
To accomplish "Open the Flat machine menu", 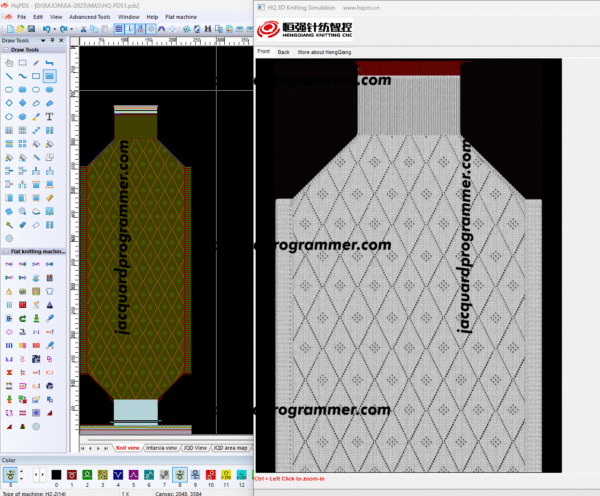I will (x=180, y=17).
